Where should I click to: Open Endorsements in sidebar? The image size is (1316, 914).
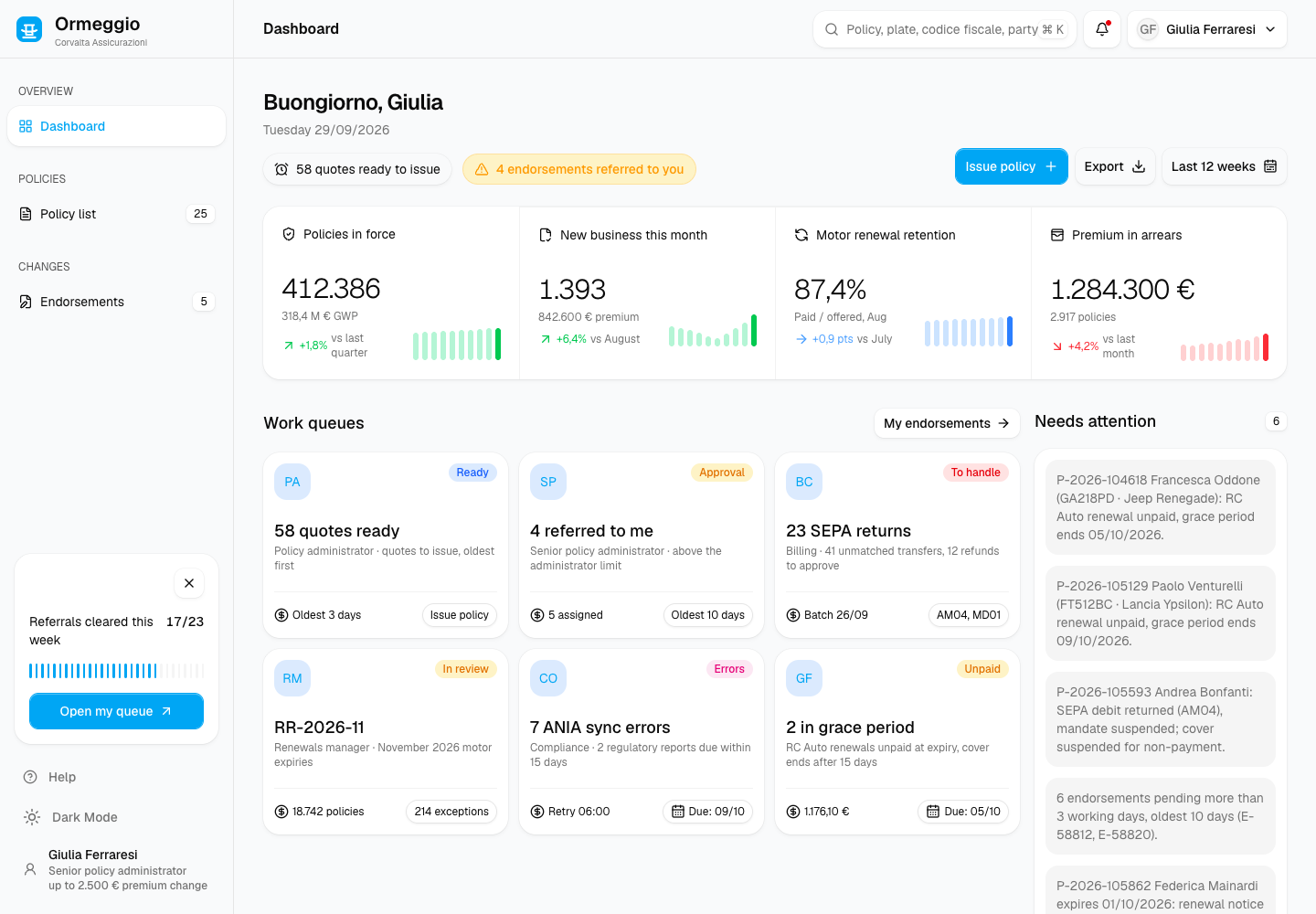(116, 302)
